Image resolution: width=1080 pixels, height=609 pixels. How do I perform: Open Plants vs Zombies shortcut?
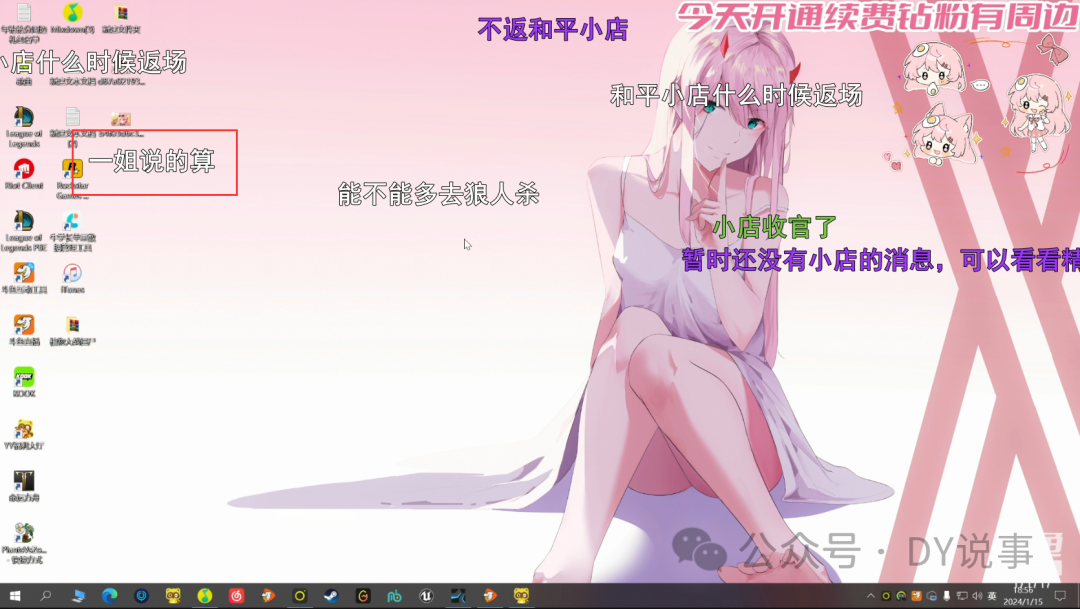pyautogui.click(x=24, y=543)
